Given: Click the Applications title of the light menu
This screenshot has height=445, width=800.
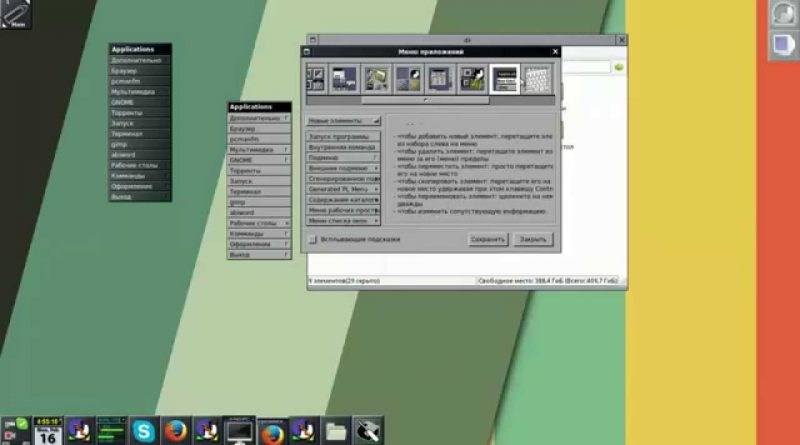Looking at the screenshot, I should [259, 107].
